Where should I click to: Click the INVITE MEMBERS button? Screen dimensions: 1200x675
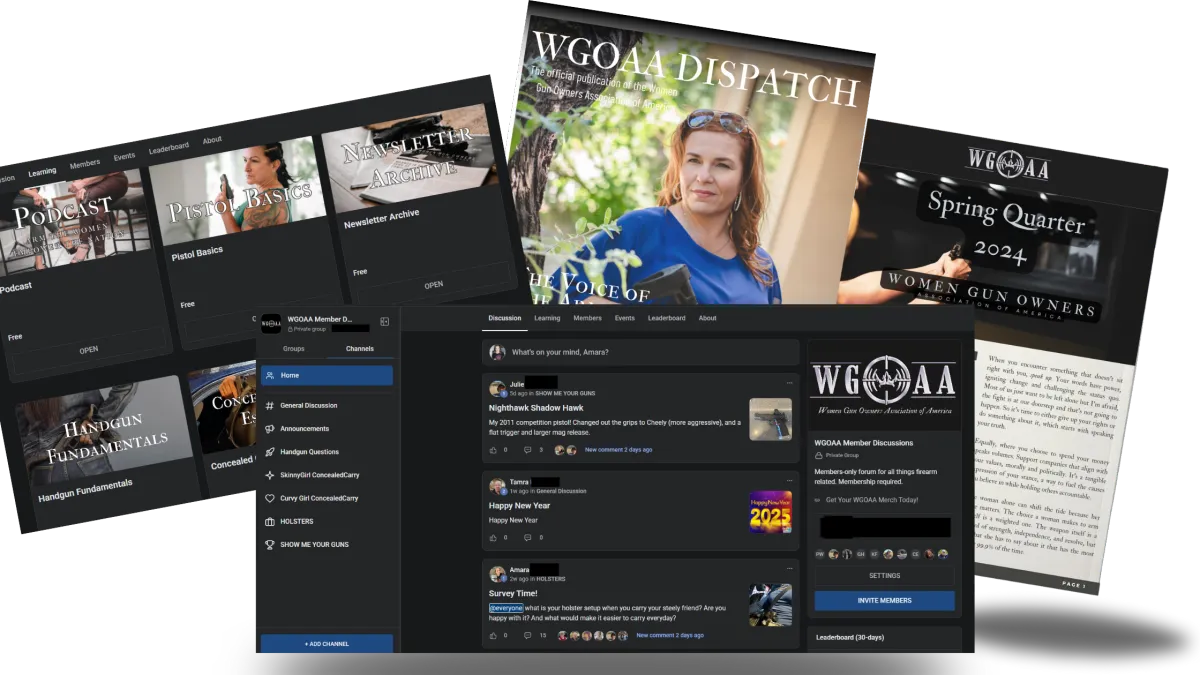click(884, 600)
